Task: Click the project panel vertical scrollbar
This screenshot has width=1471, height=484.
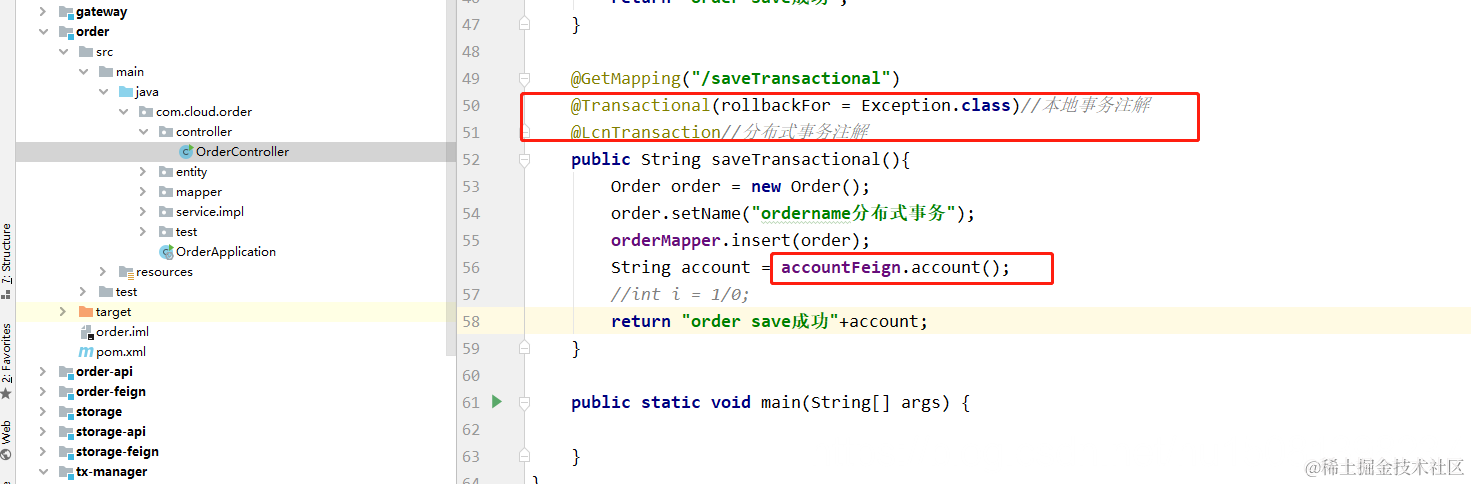Action: pyautogui.click(x=451, y=178)
